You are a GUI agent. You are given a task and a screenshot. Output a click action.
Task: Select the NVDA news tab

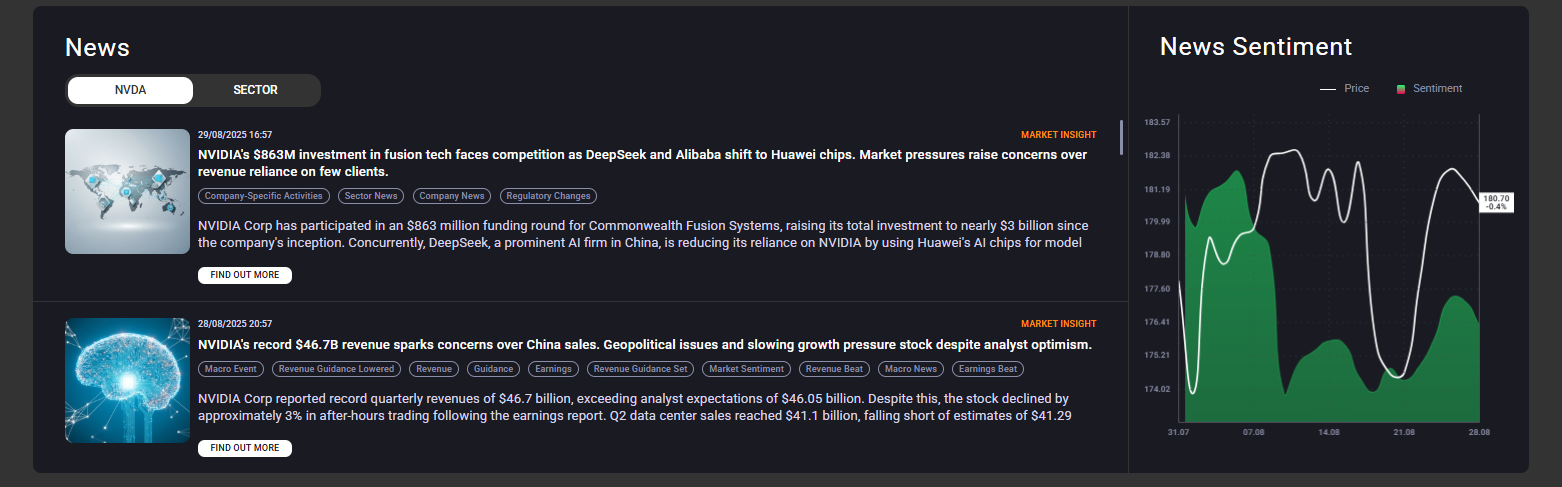(130, 90)
